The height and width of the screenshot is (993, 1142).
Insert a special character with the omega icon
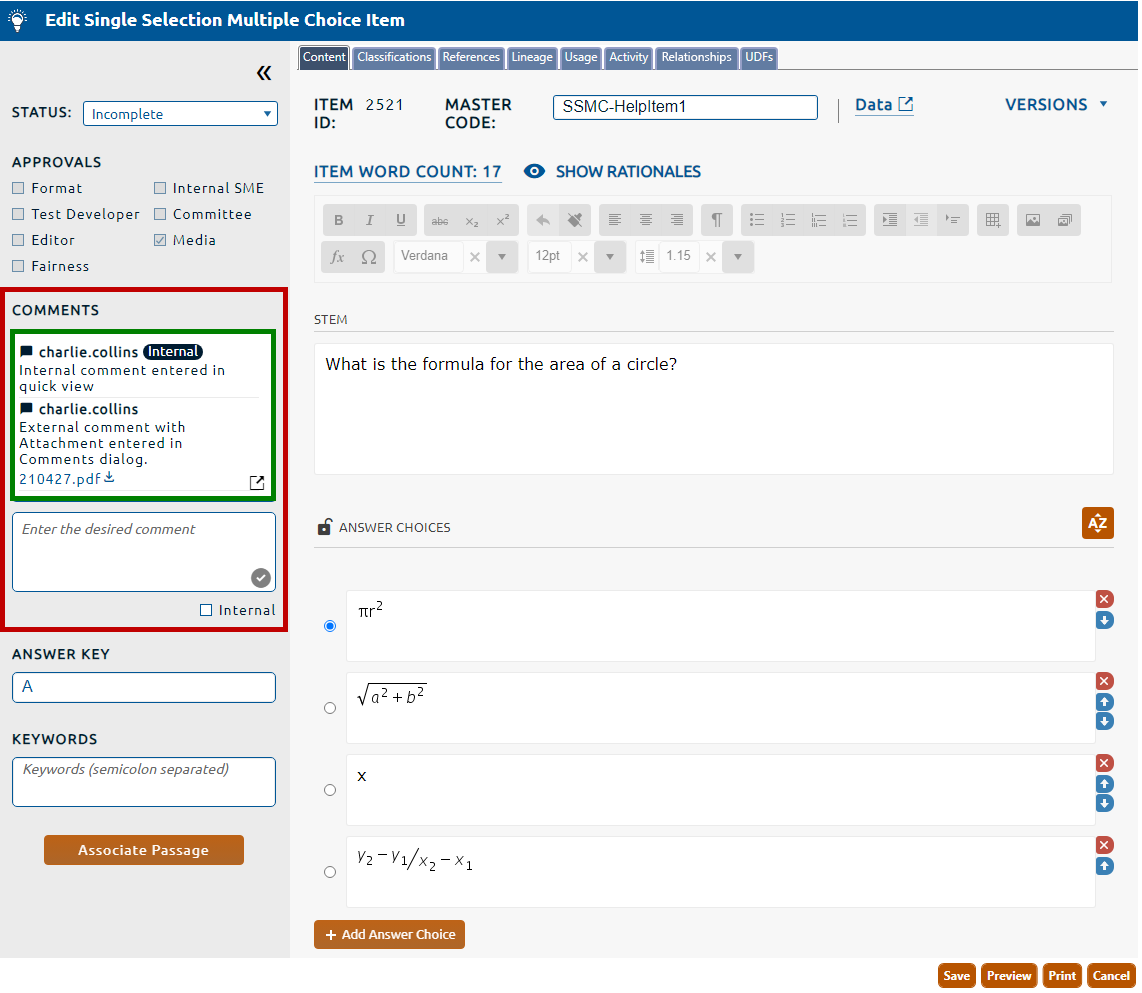point(368,257)
